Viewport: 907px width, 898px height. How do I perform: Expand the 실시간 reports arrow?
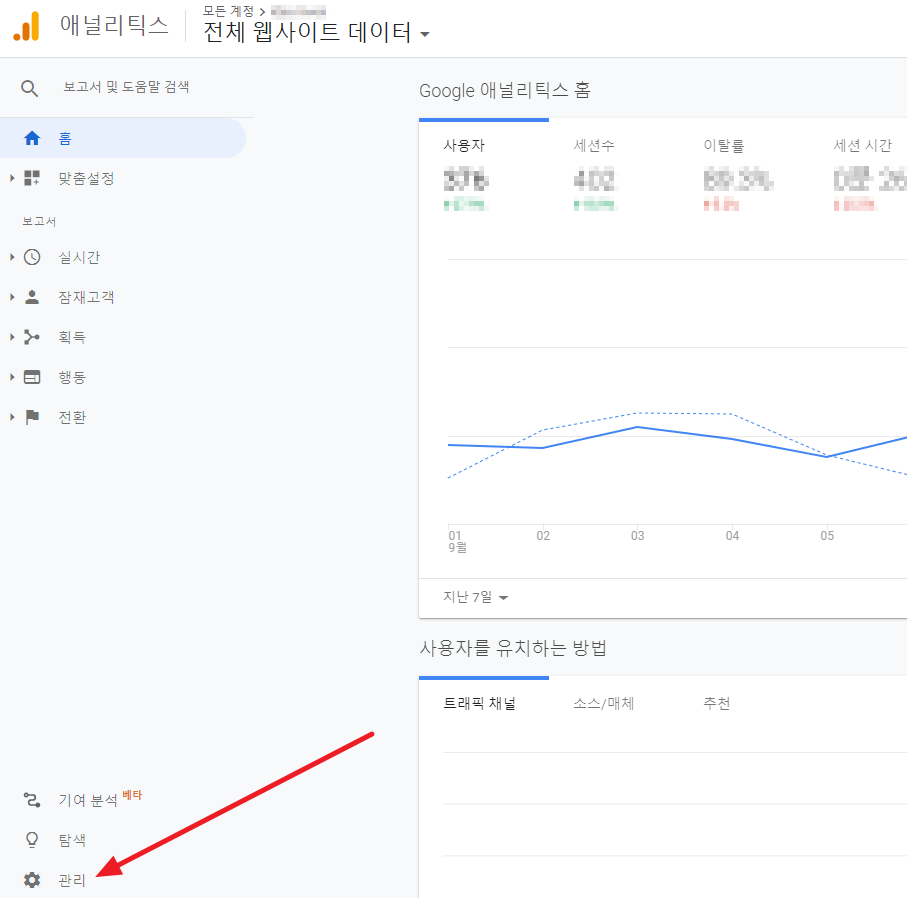click(x=12, y=257)
